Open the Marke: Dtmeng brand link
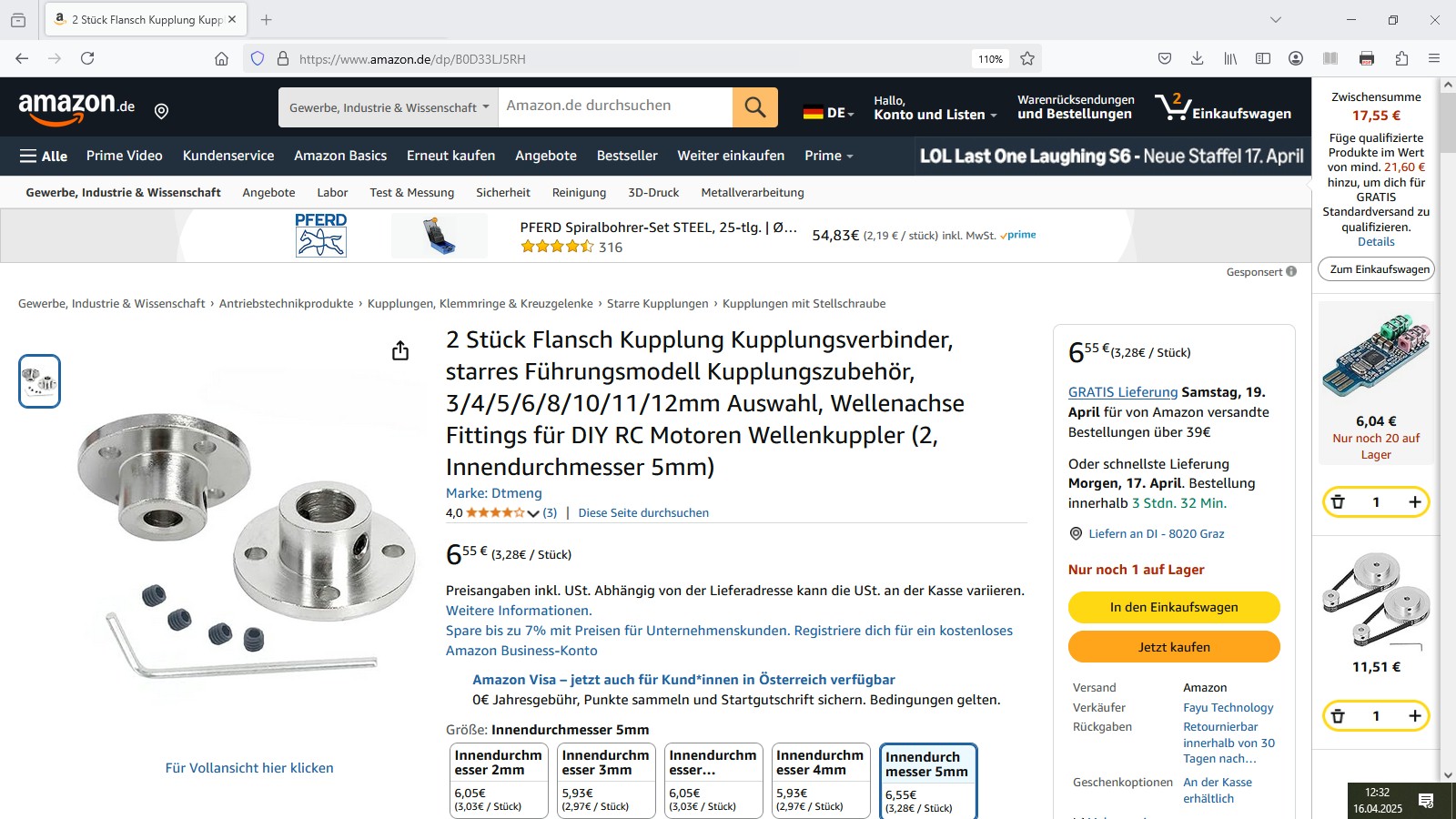The height and width of the screenshot is (819, 1456). coord(494,493)
